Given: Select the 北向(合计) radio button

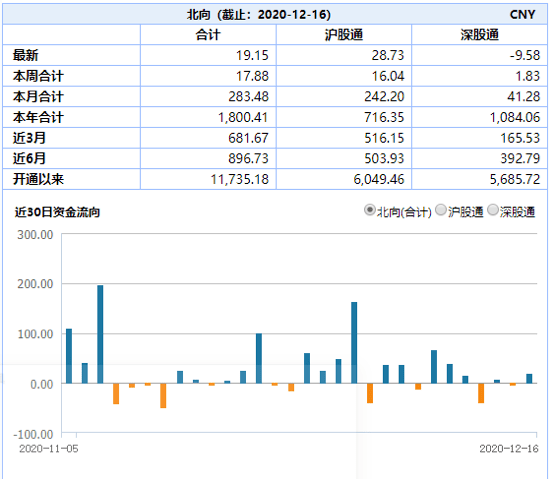Looking at the screenshot, I should click(x=370, y=210).
